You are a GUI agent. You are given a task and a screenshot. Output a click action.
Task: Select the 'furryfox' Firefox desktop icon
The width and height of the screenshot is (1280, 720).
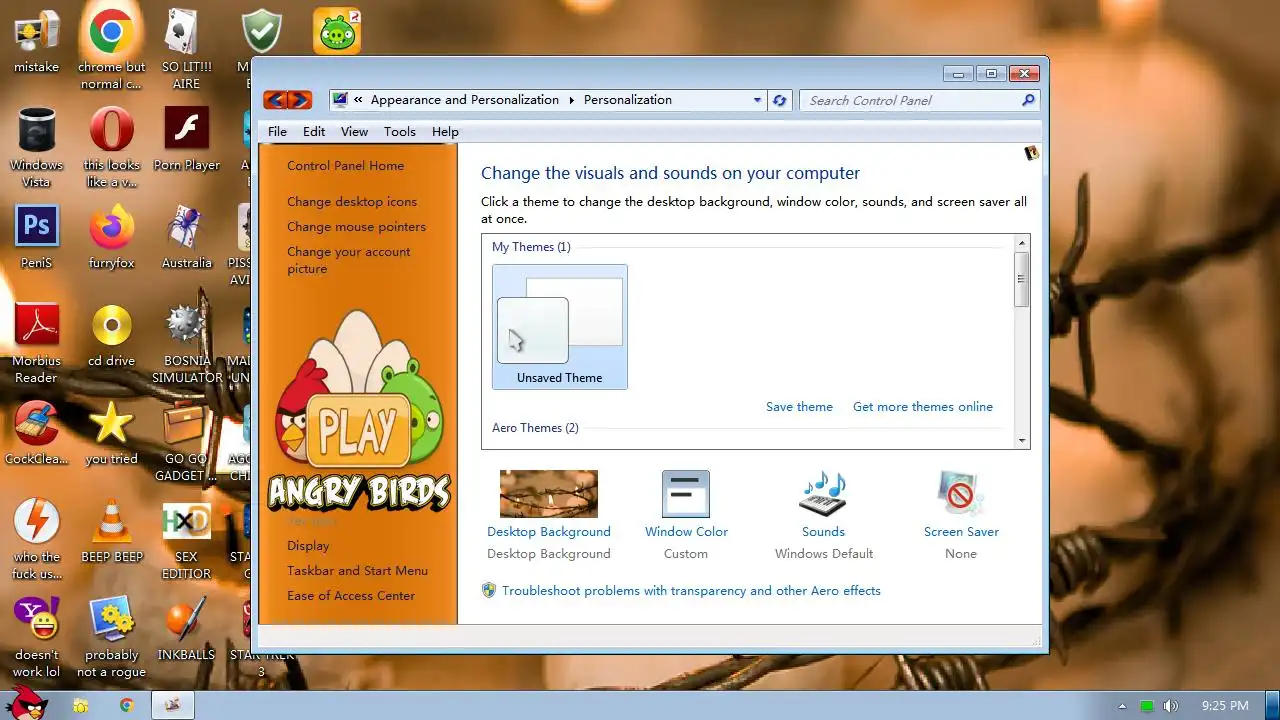point(111,238)
